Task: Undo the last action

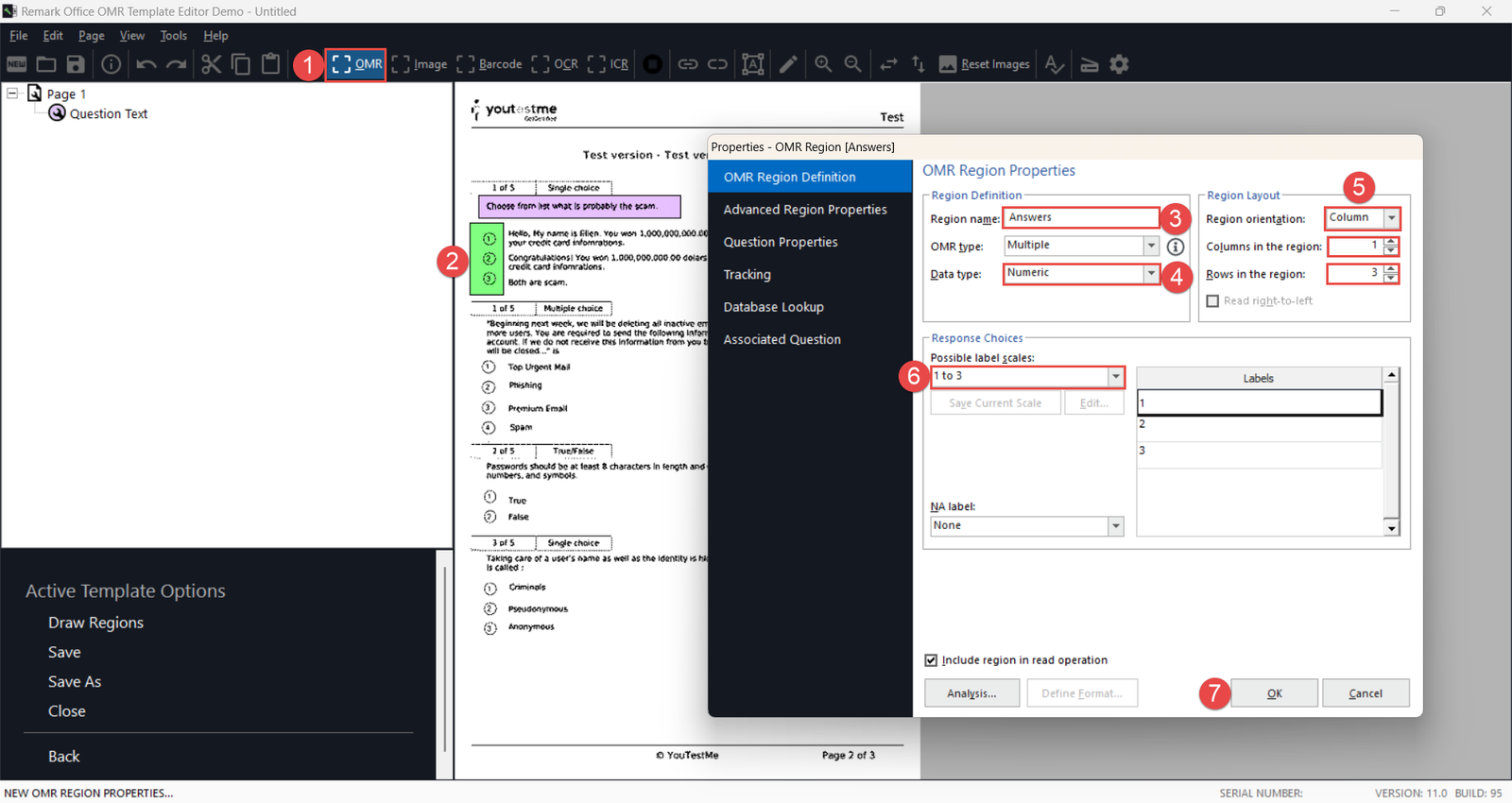Action: (146, 64)
